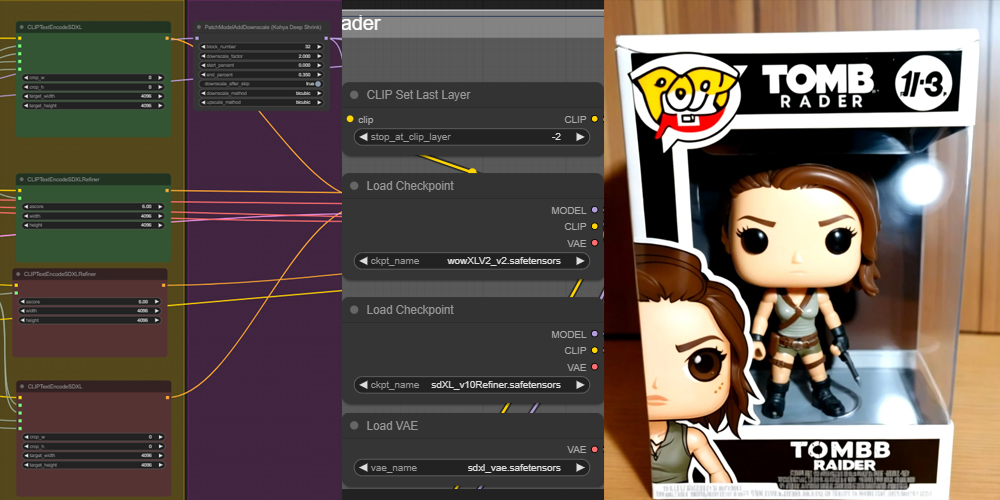Increase target_width in green CLIPTextEncodeSDXL node
The height and width of the screenshot is (500, 1000).
pyautogui.click(x=160, y=96)
